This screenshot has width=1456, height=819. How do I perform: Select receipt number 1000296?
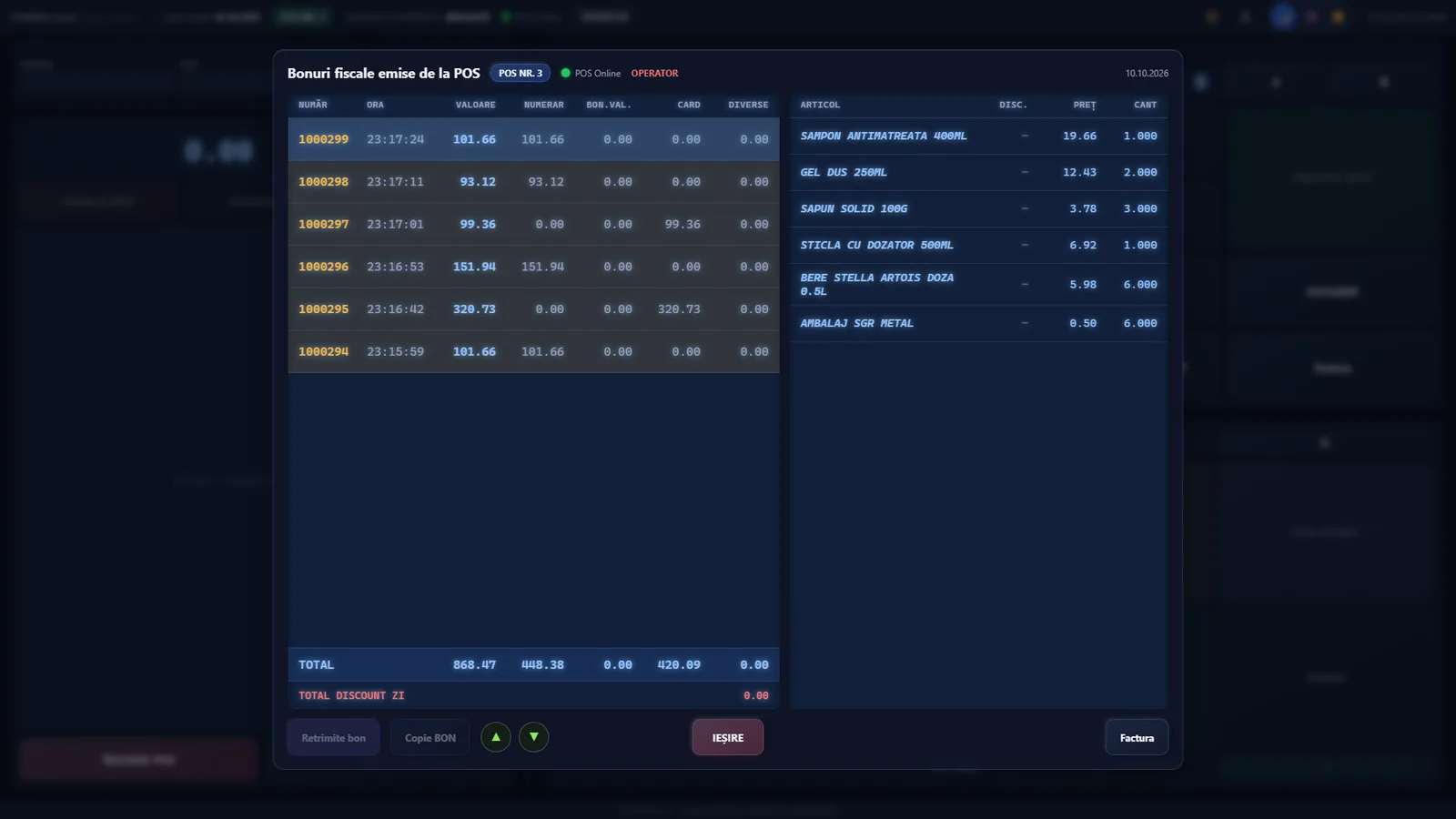[533, 267]
